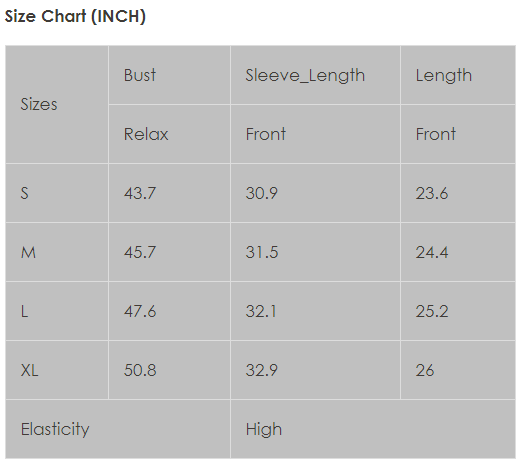Viewport: 522px width, 469px height.
Task: Click Front under Length column
Action: (x=436, y=134)
